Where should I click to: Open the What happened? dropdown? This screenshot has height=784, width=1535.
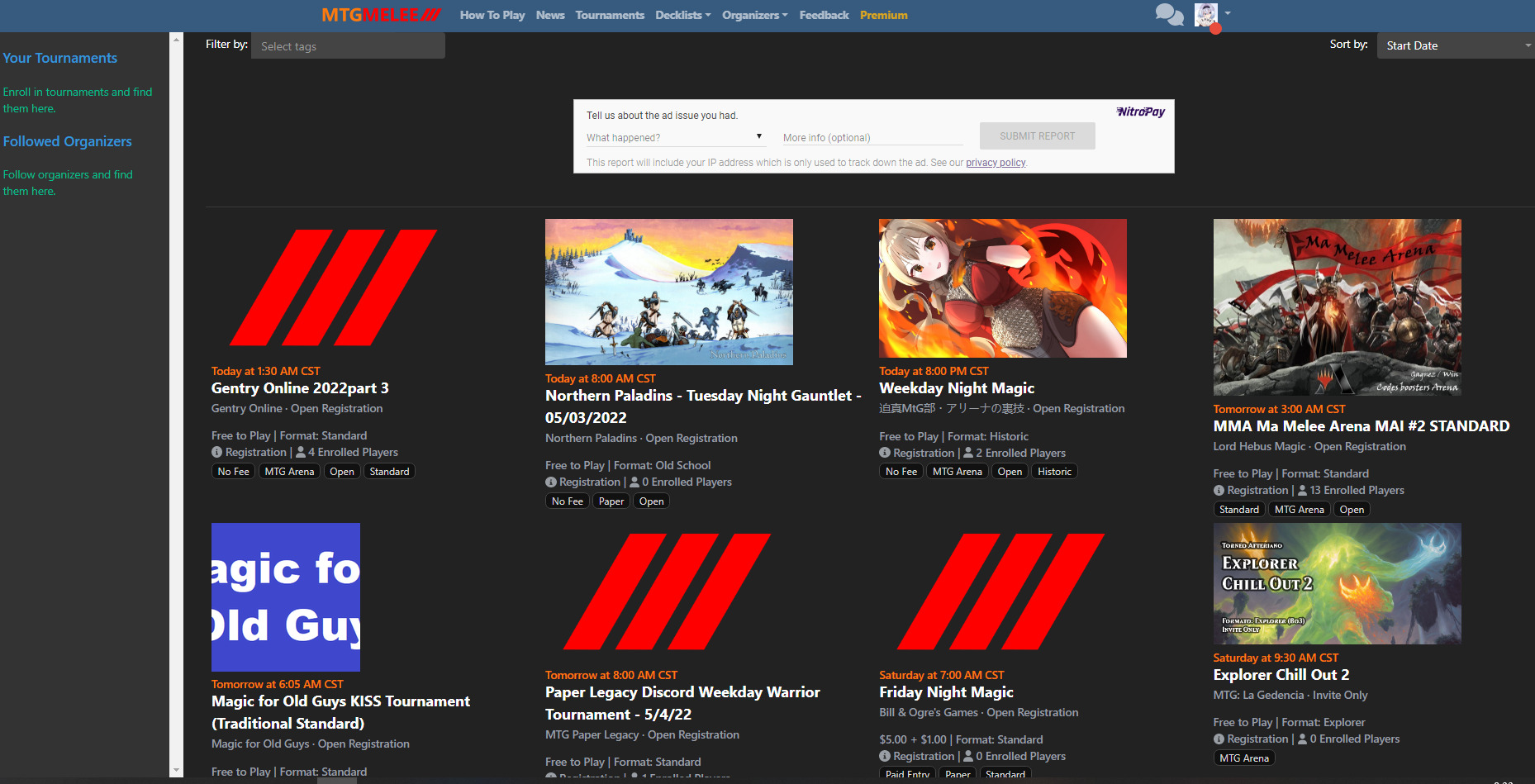pos(674,137)
